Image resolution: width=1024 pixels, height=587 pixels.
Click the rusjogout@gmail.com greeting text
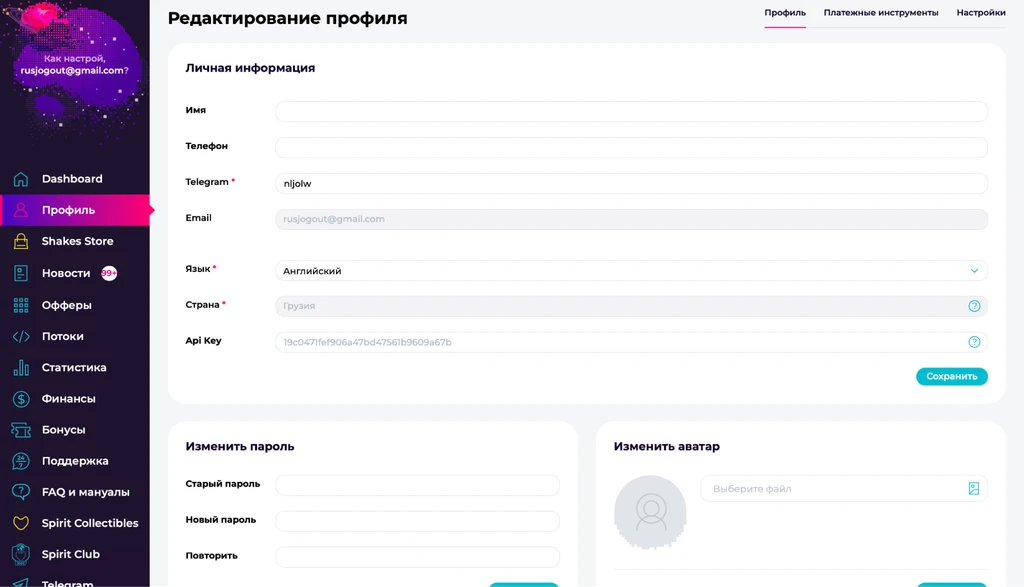tap(74, 71)
